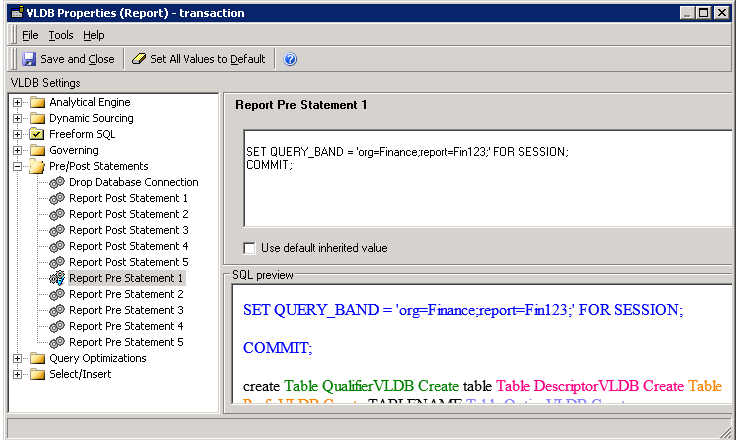Click gear icon beside Report Post Statement 4
This screenshot has height=440, width=740.
point(57,246)
